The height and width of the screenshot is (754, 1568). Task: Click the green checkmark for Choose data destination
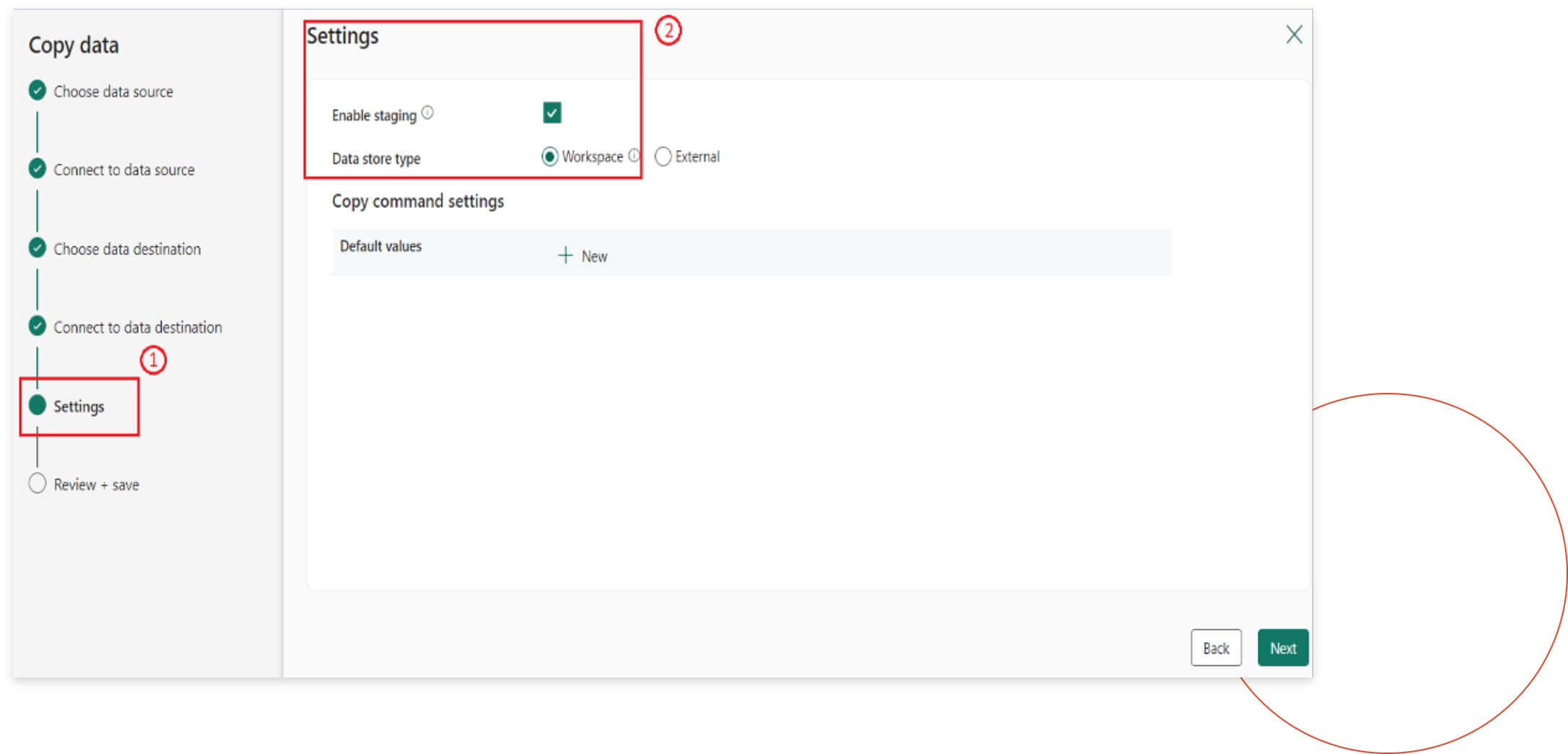point(38,248)
